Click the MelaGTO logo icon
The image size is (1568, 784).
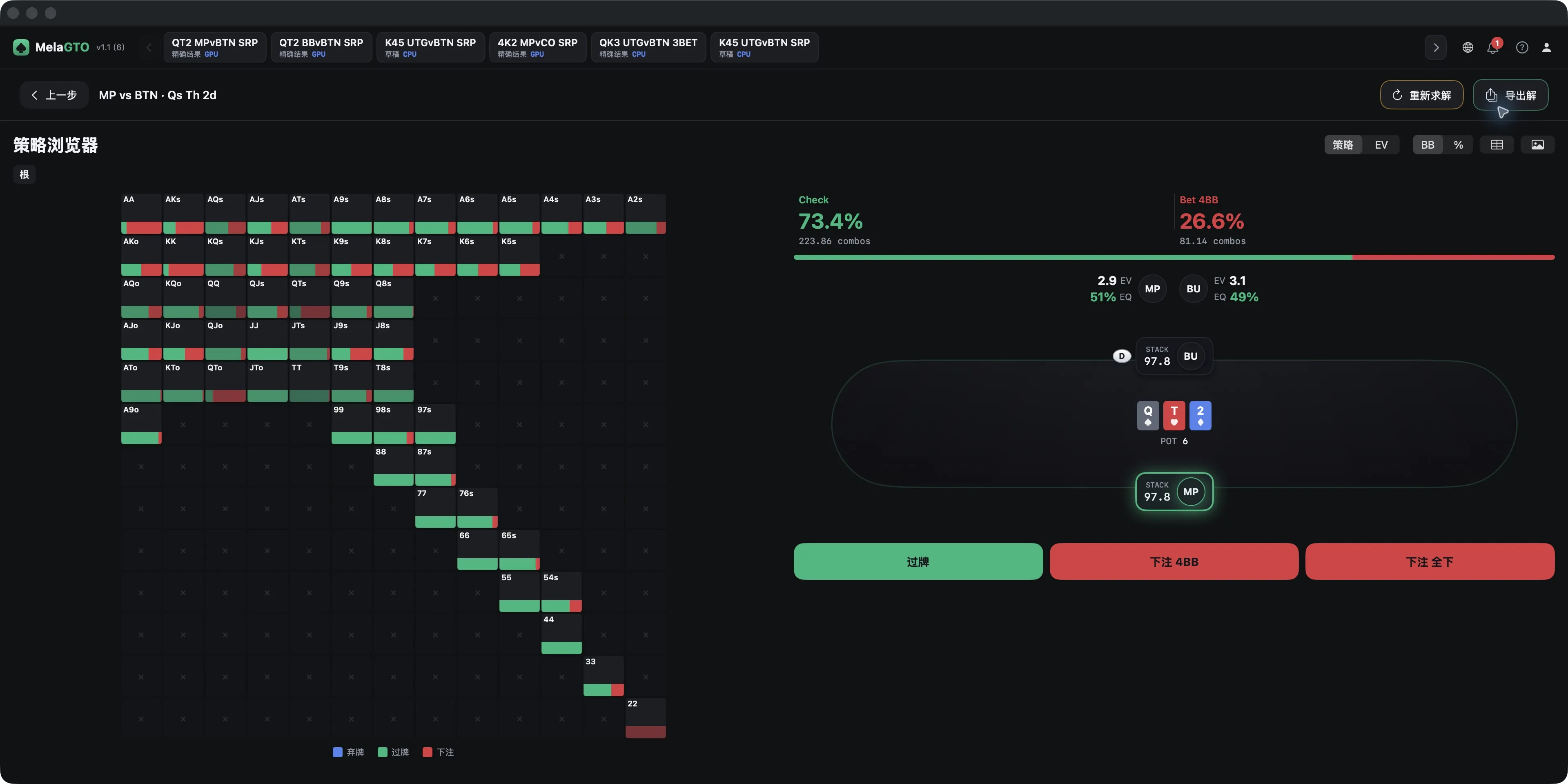pos(21,47)
